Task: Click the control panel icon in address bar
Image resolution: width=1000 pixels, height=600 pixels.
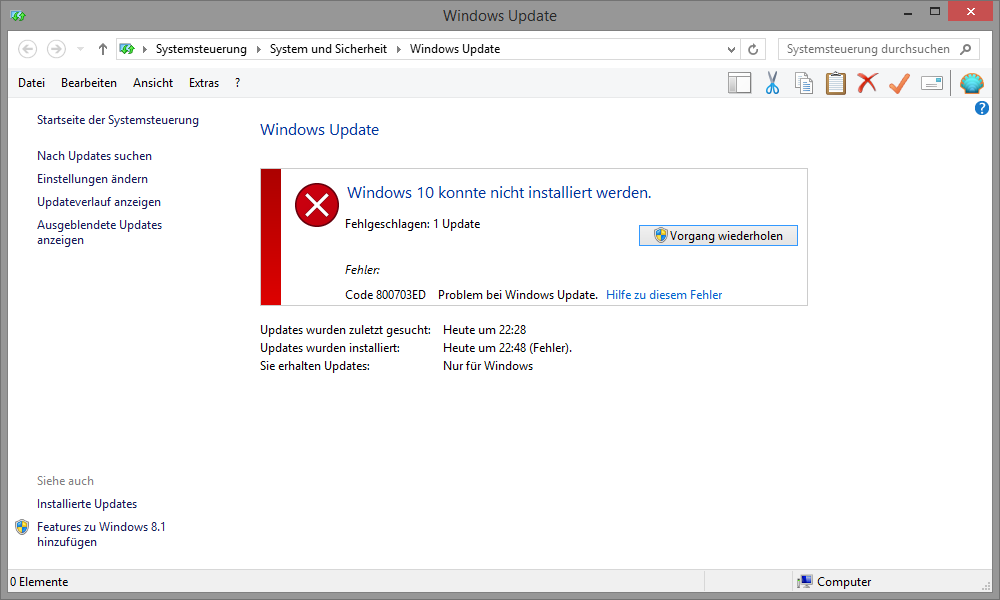Action: [127, 49]
